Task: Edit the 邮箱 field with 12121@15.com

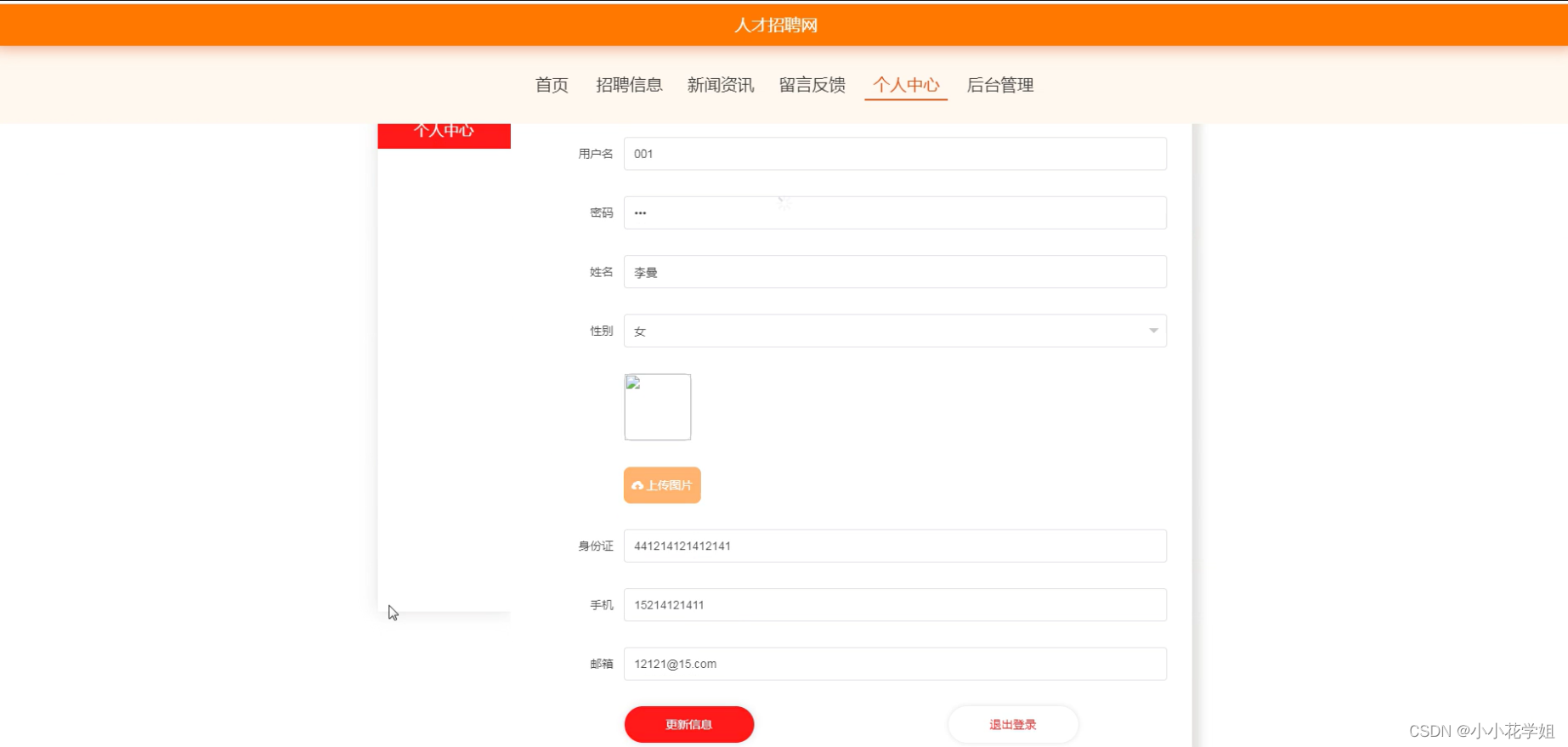Action: point(895,664)
